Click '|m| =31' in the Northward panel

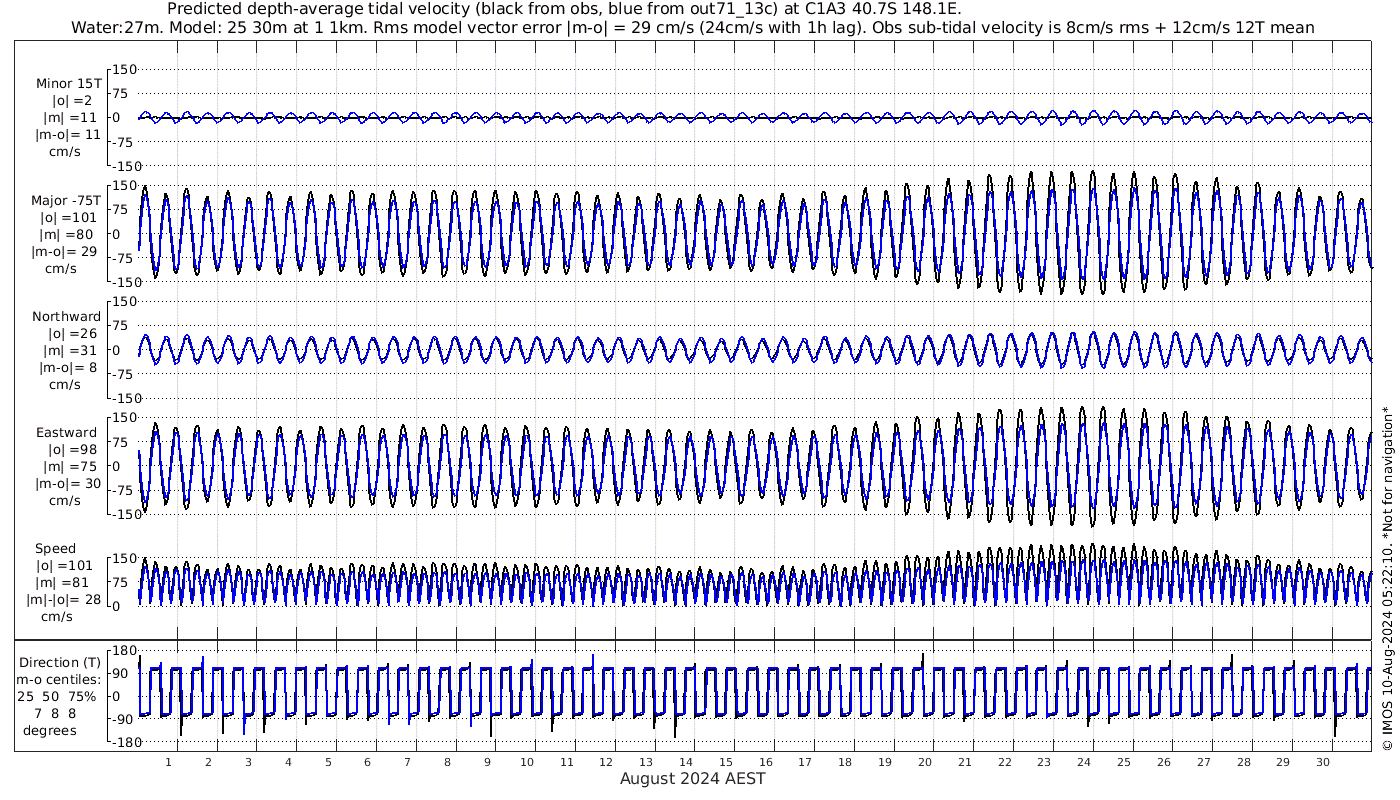(71, 350)
